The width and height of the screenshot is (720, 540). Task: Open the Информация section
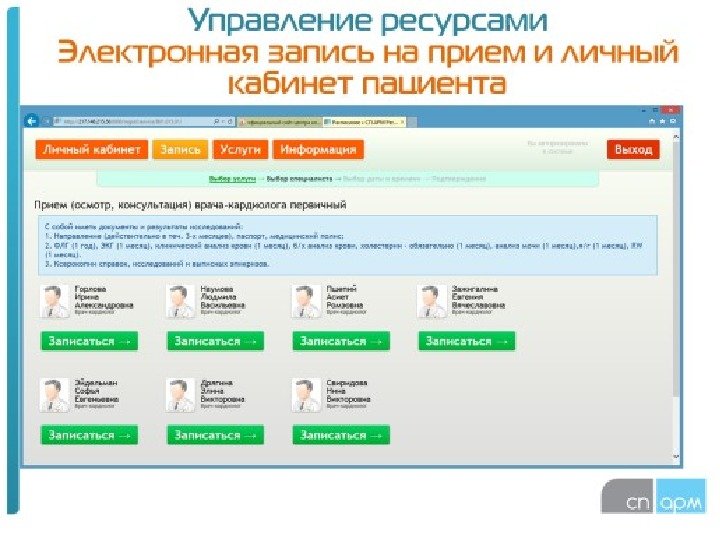[x=318, y=150]
